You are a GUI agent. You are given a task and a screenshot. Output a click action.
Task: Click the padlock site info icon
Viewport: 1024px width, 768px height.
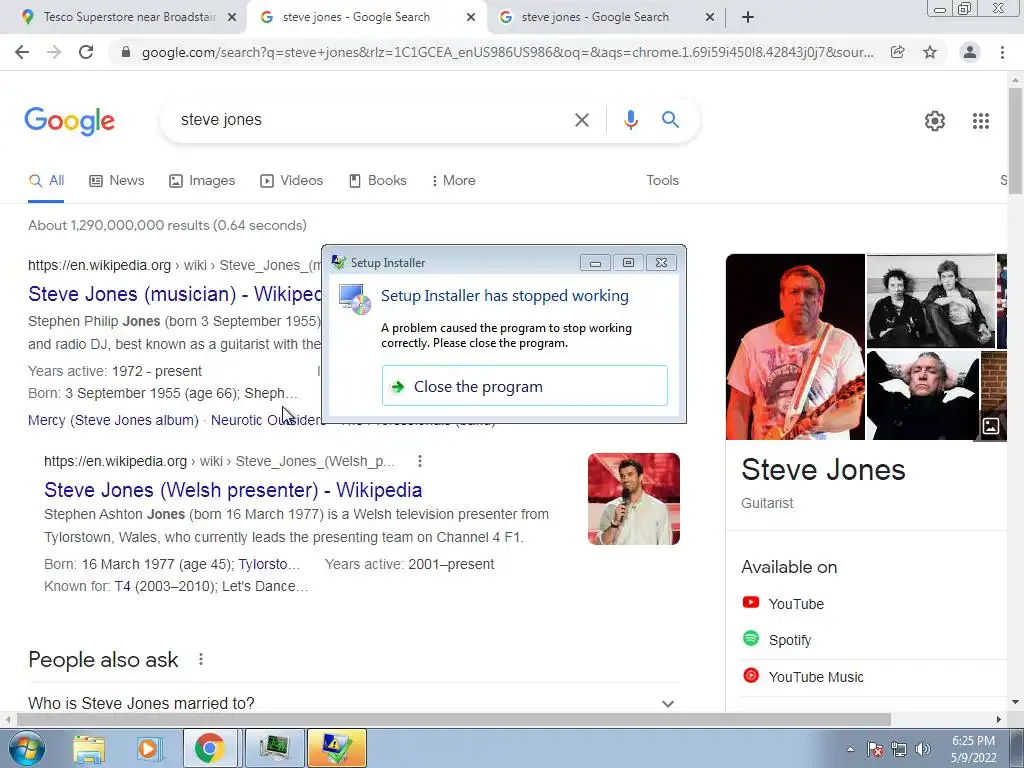[126, 52]
